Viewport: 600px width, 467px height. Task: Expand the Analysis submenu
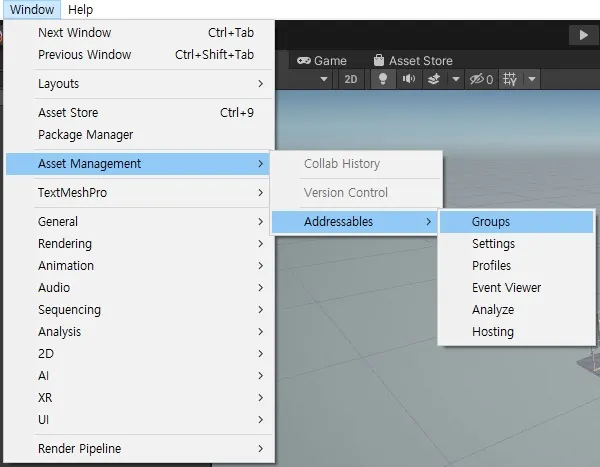point(139,332)
